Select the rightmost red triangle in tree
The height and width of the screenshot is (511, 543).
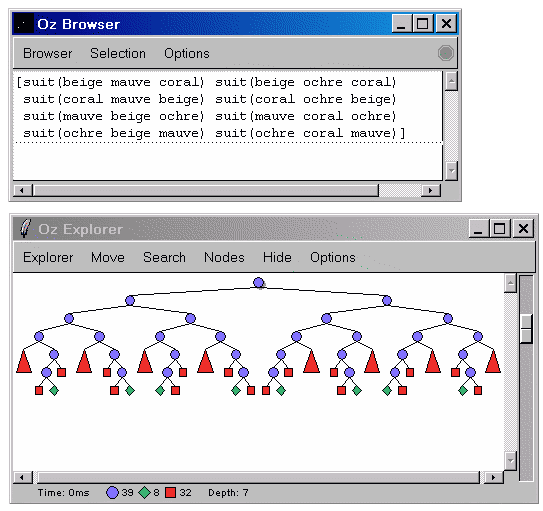(493, 361)
